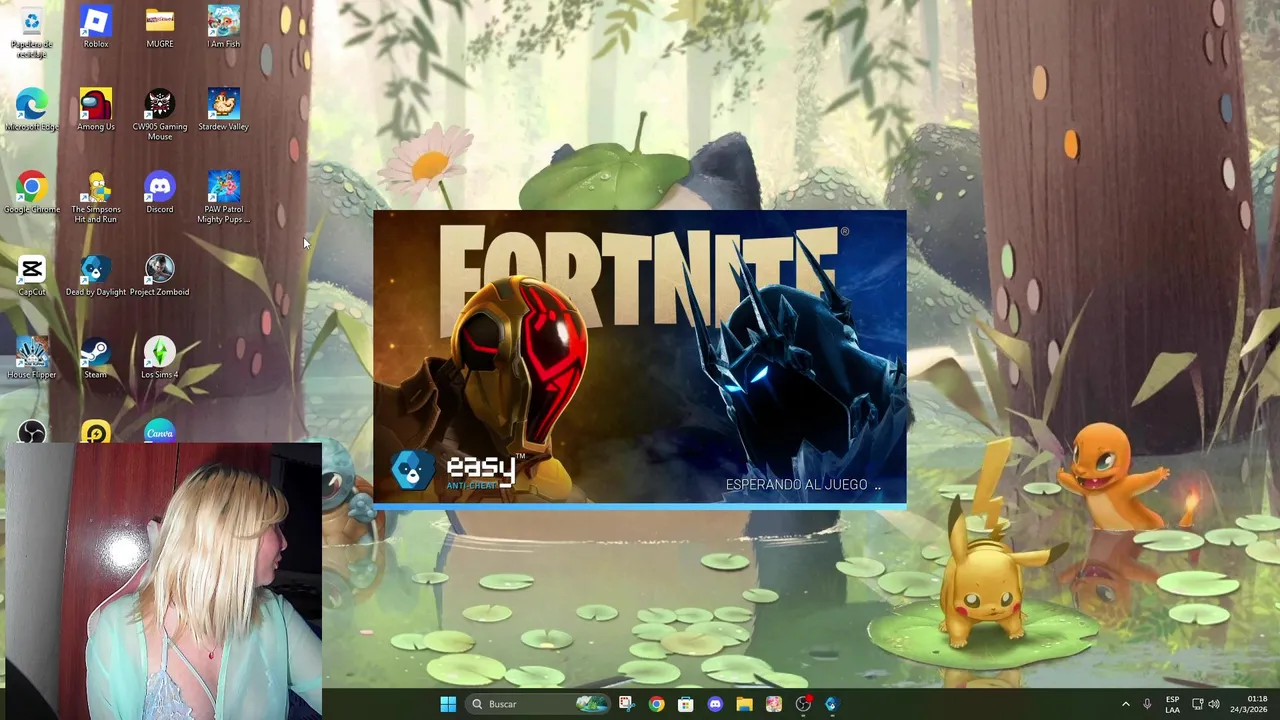Click the Windows Start button on the taskbar

point(448,704)
